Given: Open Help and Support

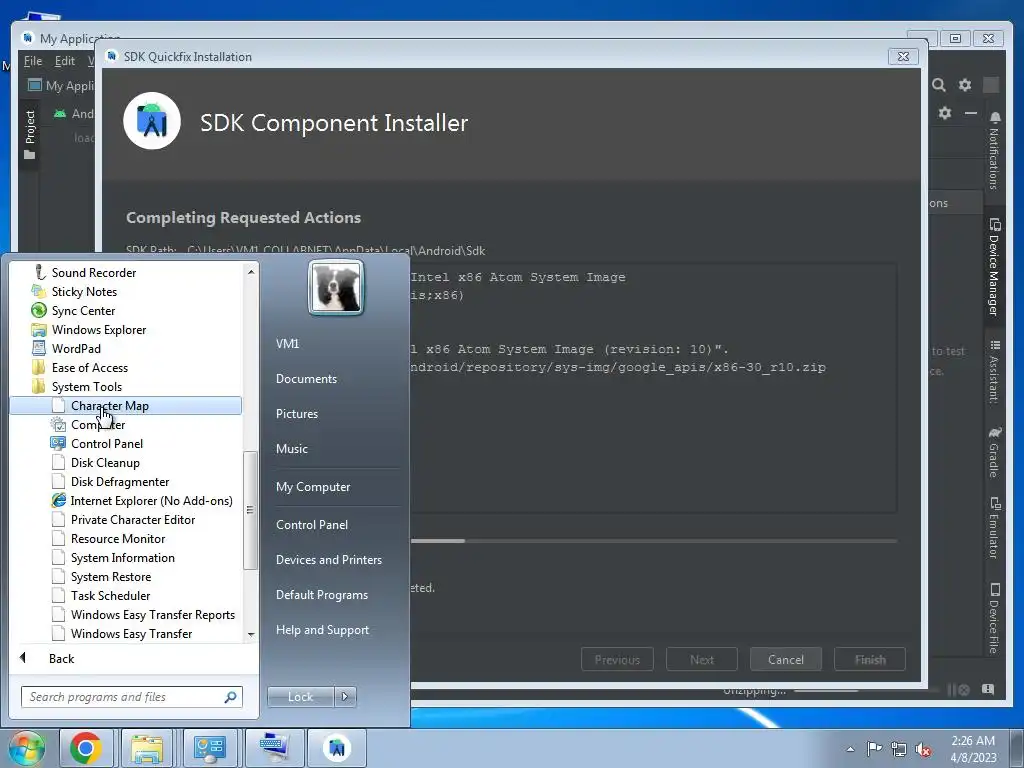Looking at the screenshot, I should pyautogui.click(x=322, y=630).
